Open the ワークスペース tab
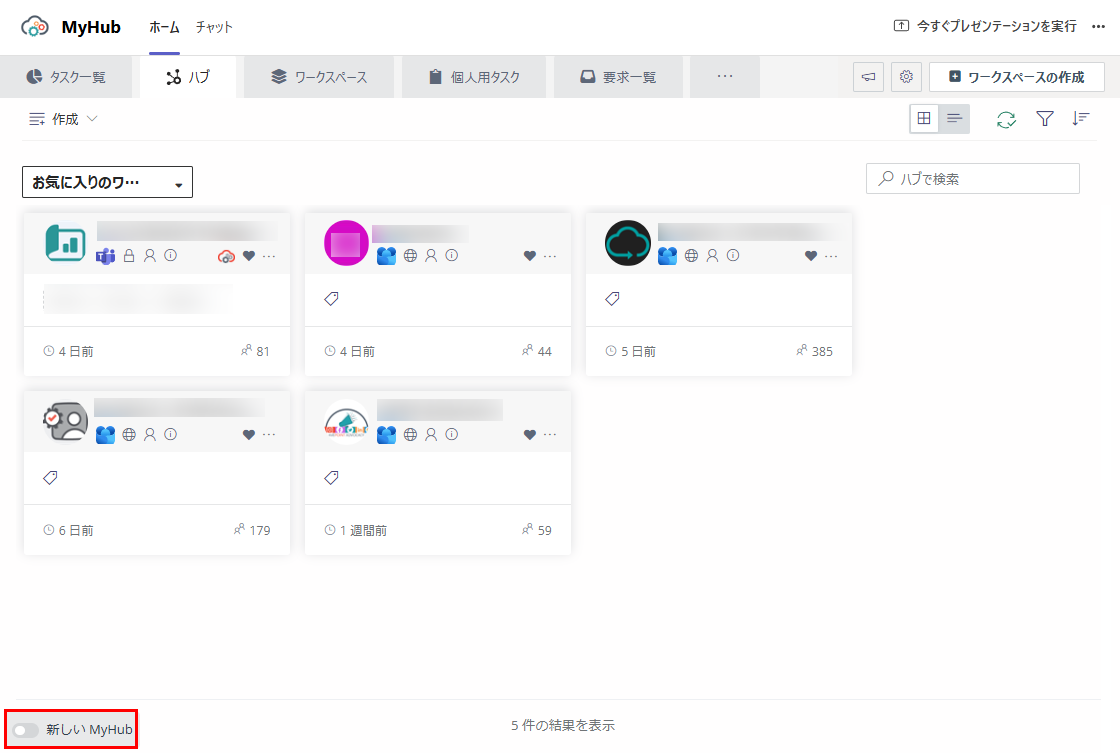 pos(319,76)
